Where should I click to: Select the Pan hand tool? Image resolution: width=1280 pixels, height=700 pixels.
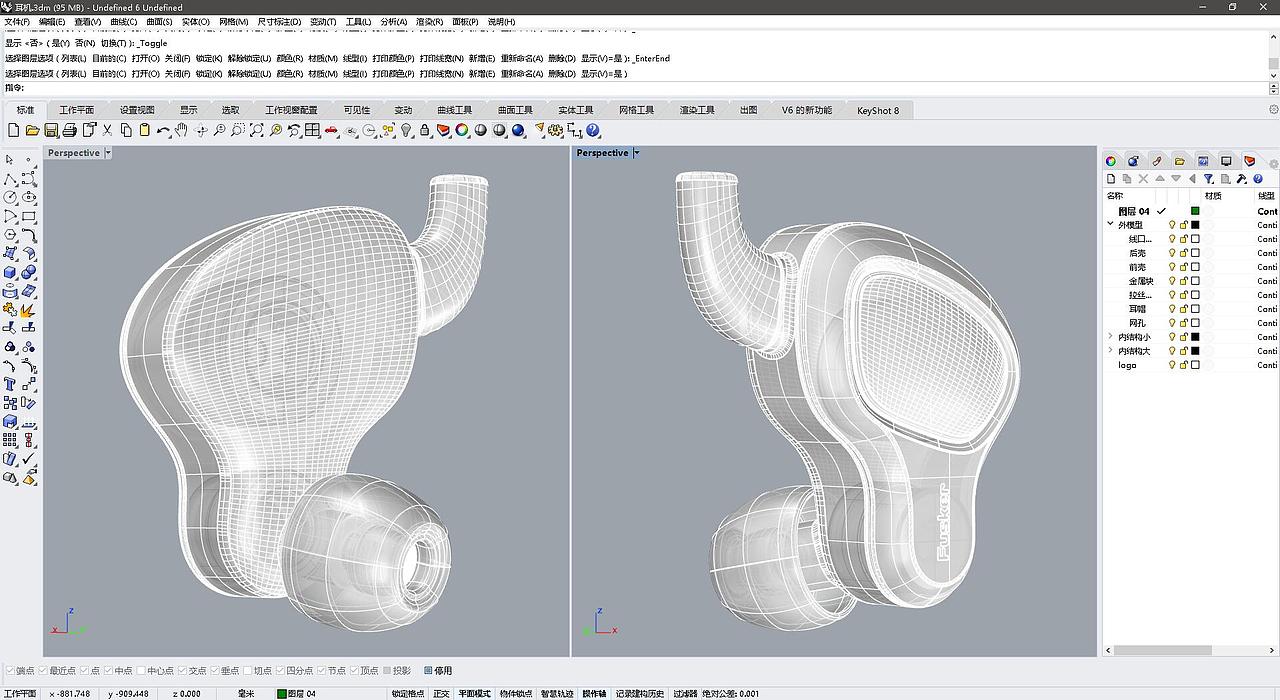181,130
